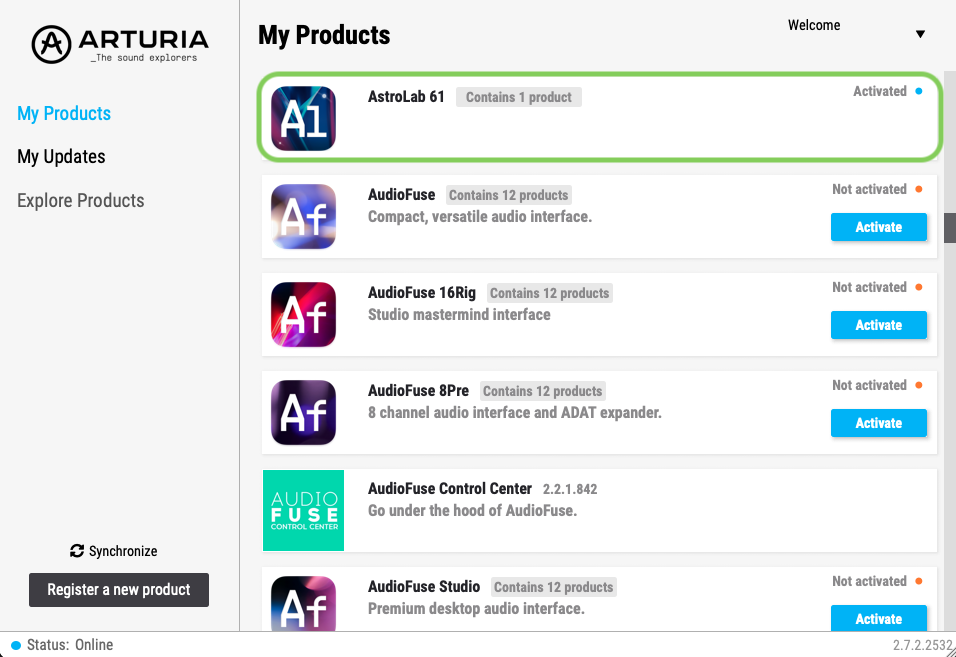Select the AstroLab 61 product icon
Viewport: 956px width, 657px height.
pyautogui.click(x=303, y=118)
